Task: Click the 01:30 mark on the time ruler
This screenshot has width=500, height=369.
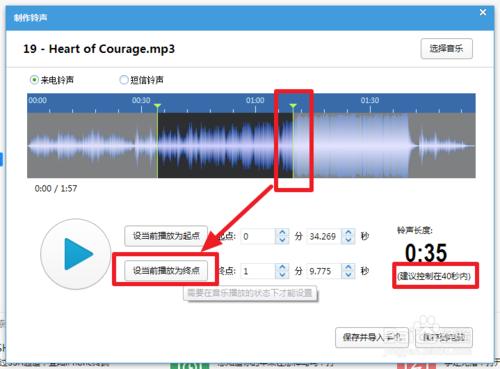Action: (x=370, y=100)
